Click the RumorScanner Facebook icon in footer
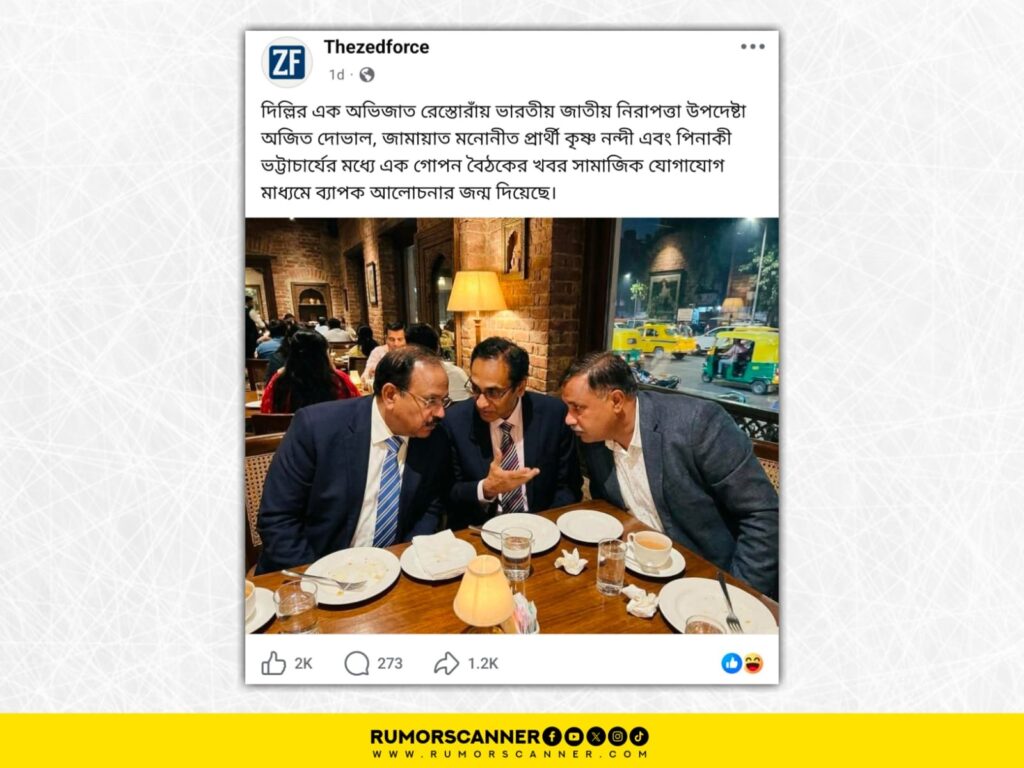 pyautogui.click(x=552, y=737)
